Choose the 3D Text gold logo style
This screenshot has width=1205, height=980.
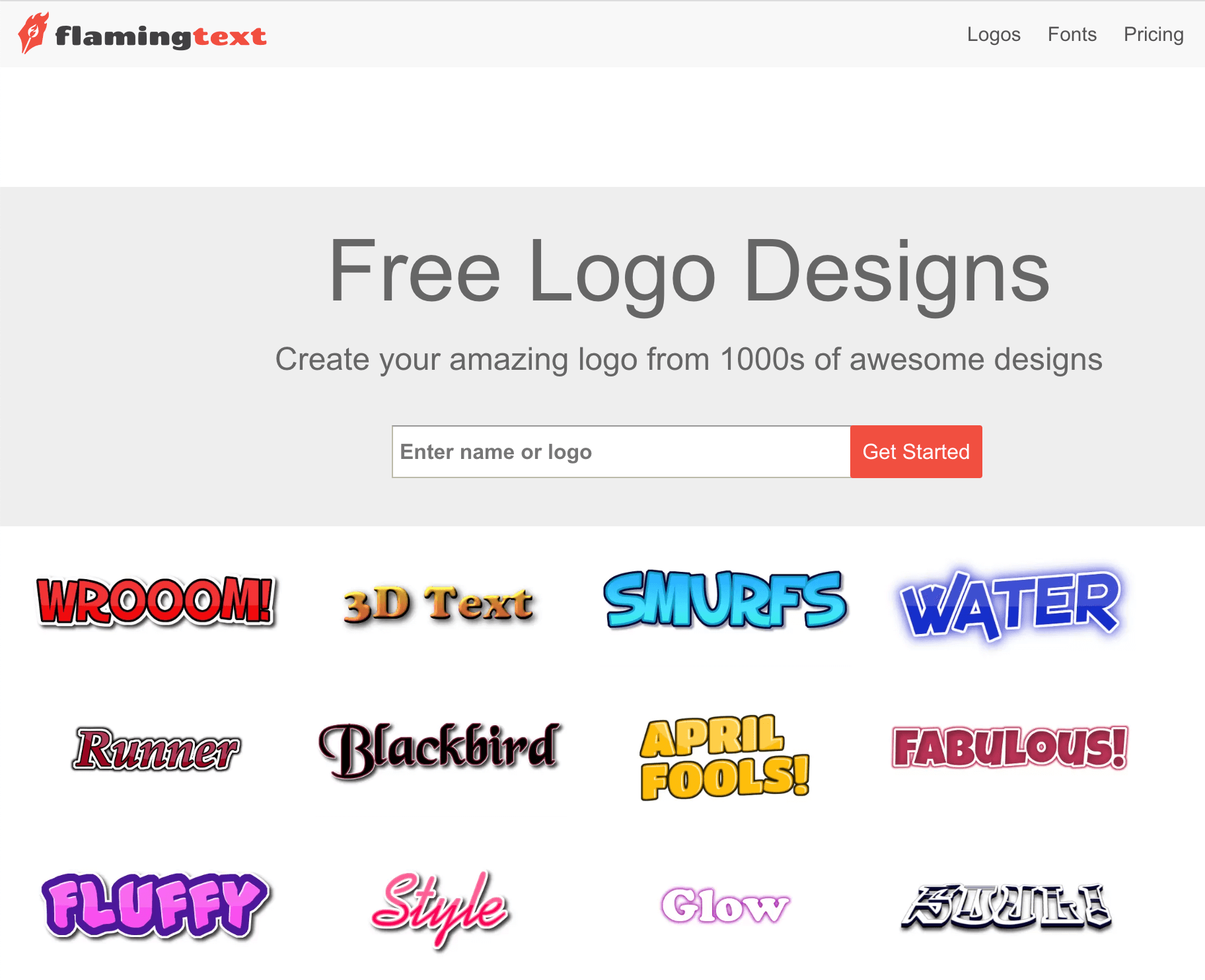point(439,604)
